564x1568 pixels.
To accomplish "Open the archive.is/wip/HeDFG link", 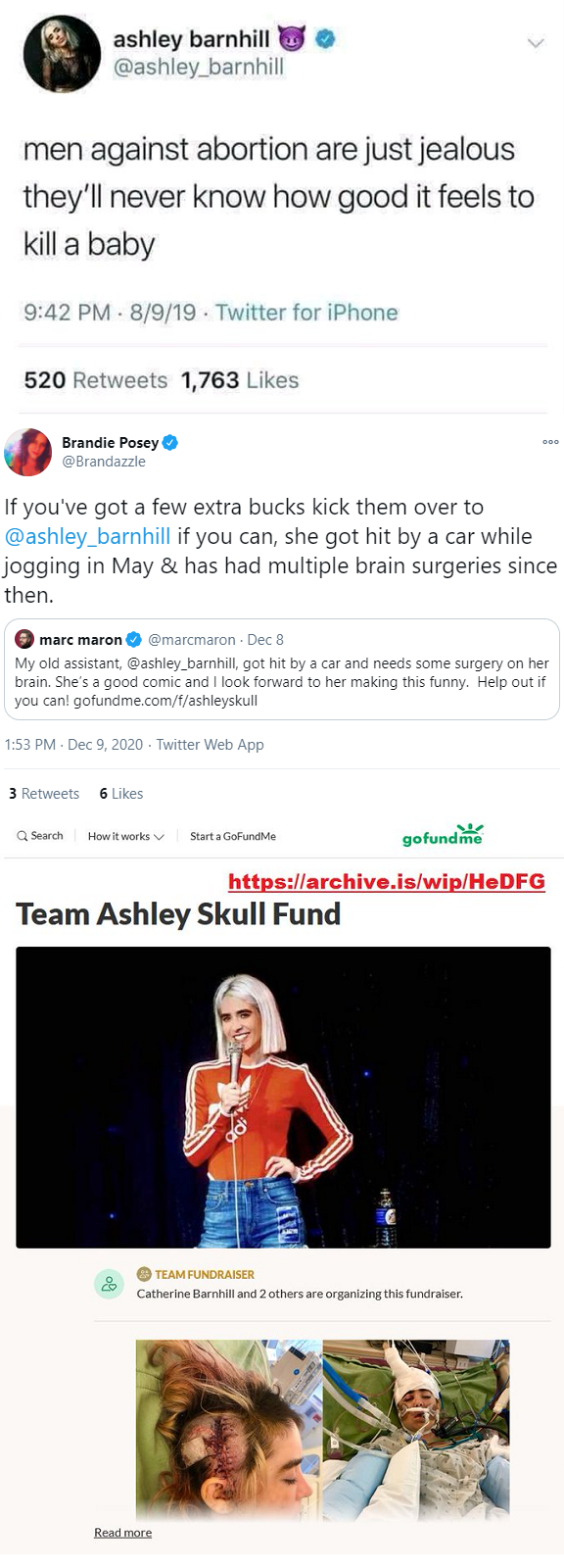I will 387,881.
